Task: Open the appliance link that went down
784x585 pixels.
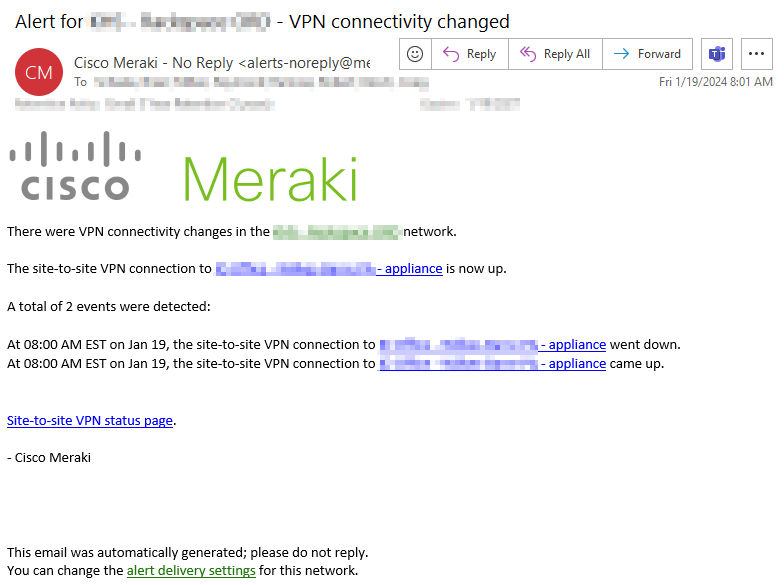Action: 573,345
